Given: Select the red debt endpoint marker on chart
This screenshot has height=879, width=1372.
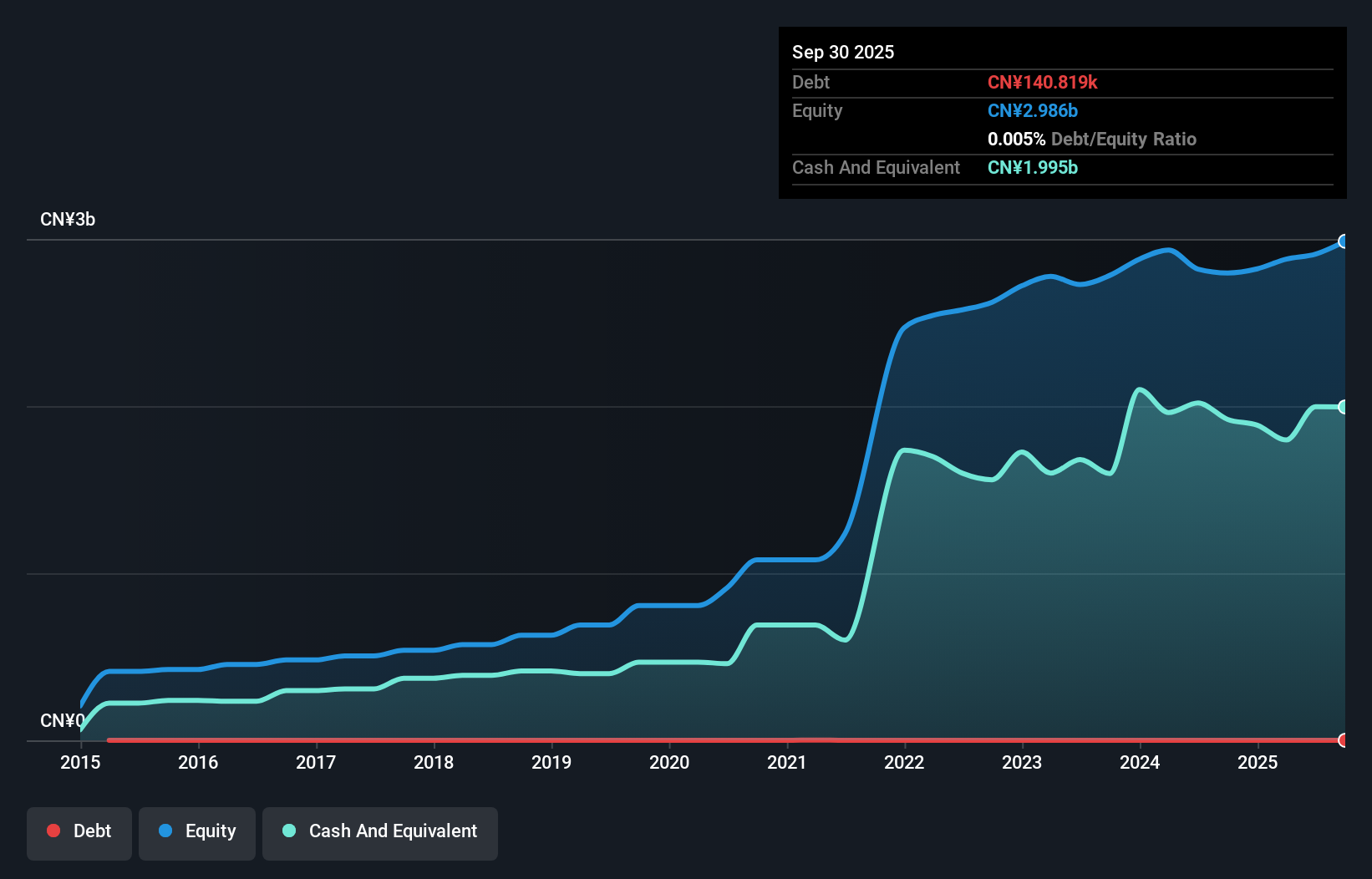Looking at the screenshot, I should tap(1344, 740).
